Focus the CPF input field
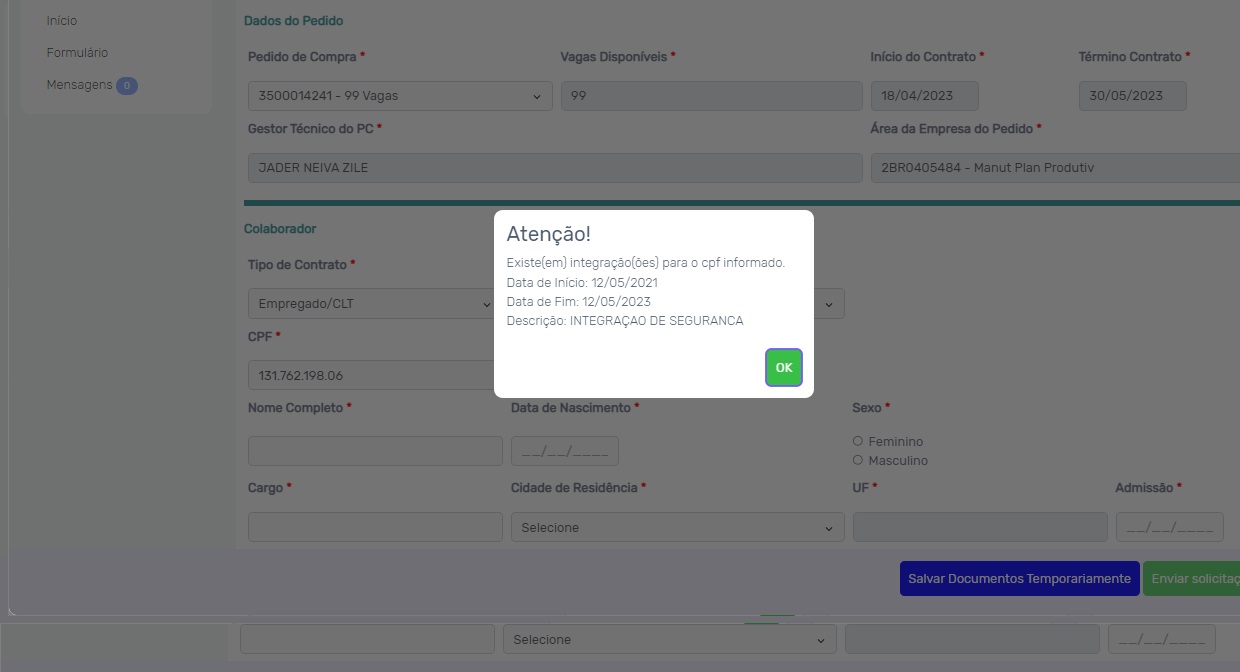The width and height of the screenshot is (1240, 672). 370,375
